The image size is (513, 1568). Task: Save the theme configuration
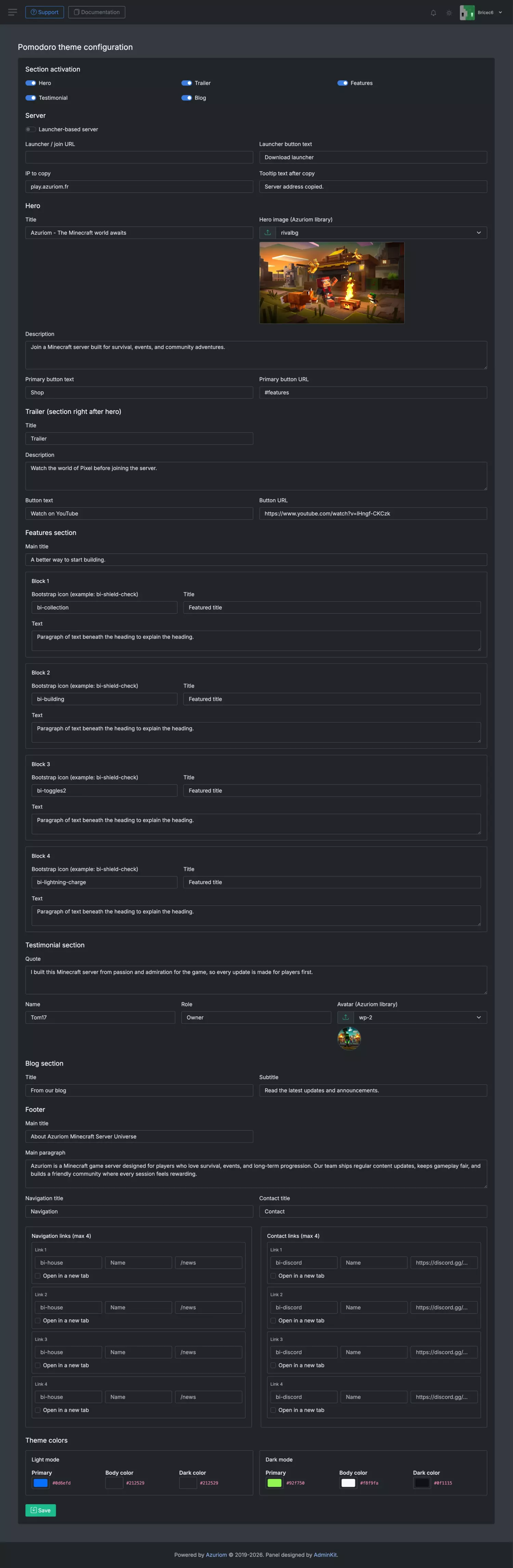pos(41,1510)
